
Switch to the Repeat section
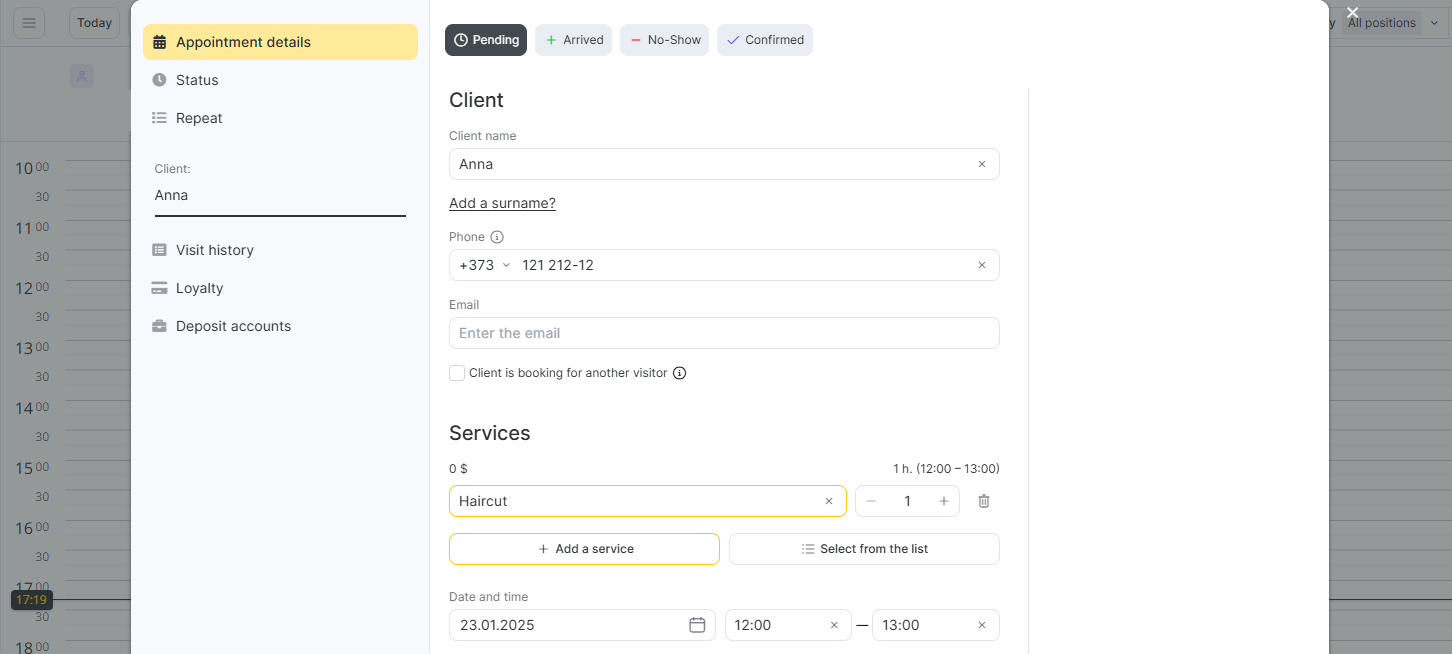(x=199, y=118)
